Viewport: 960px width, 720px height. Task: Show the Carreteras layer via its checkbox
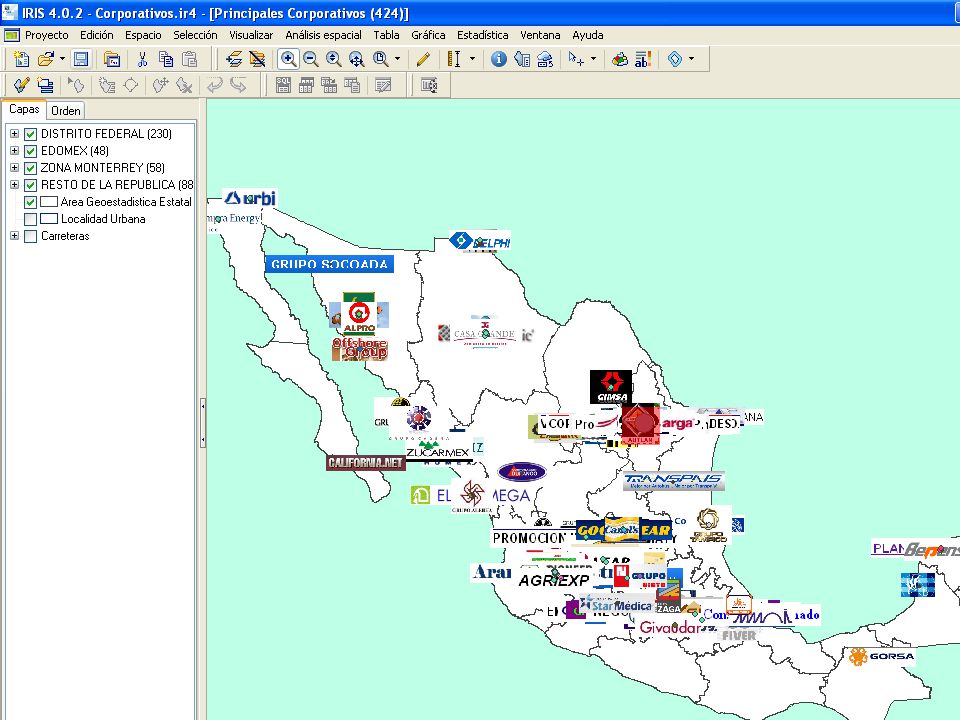click(31, 236)
